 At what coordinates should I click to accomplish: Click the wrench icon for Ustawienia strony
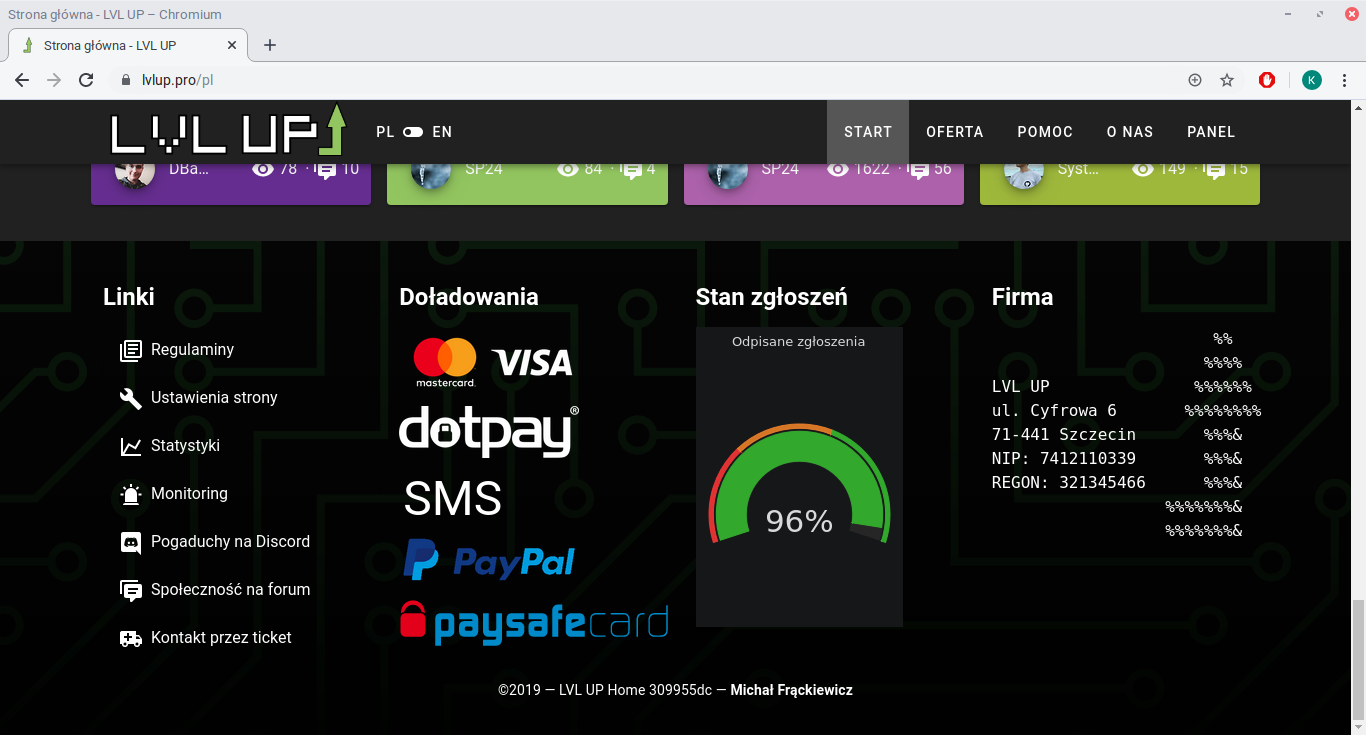[130, 398]
